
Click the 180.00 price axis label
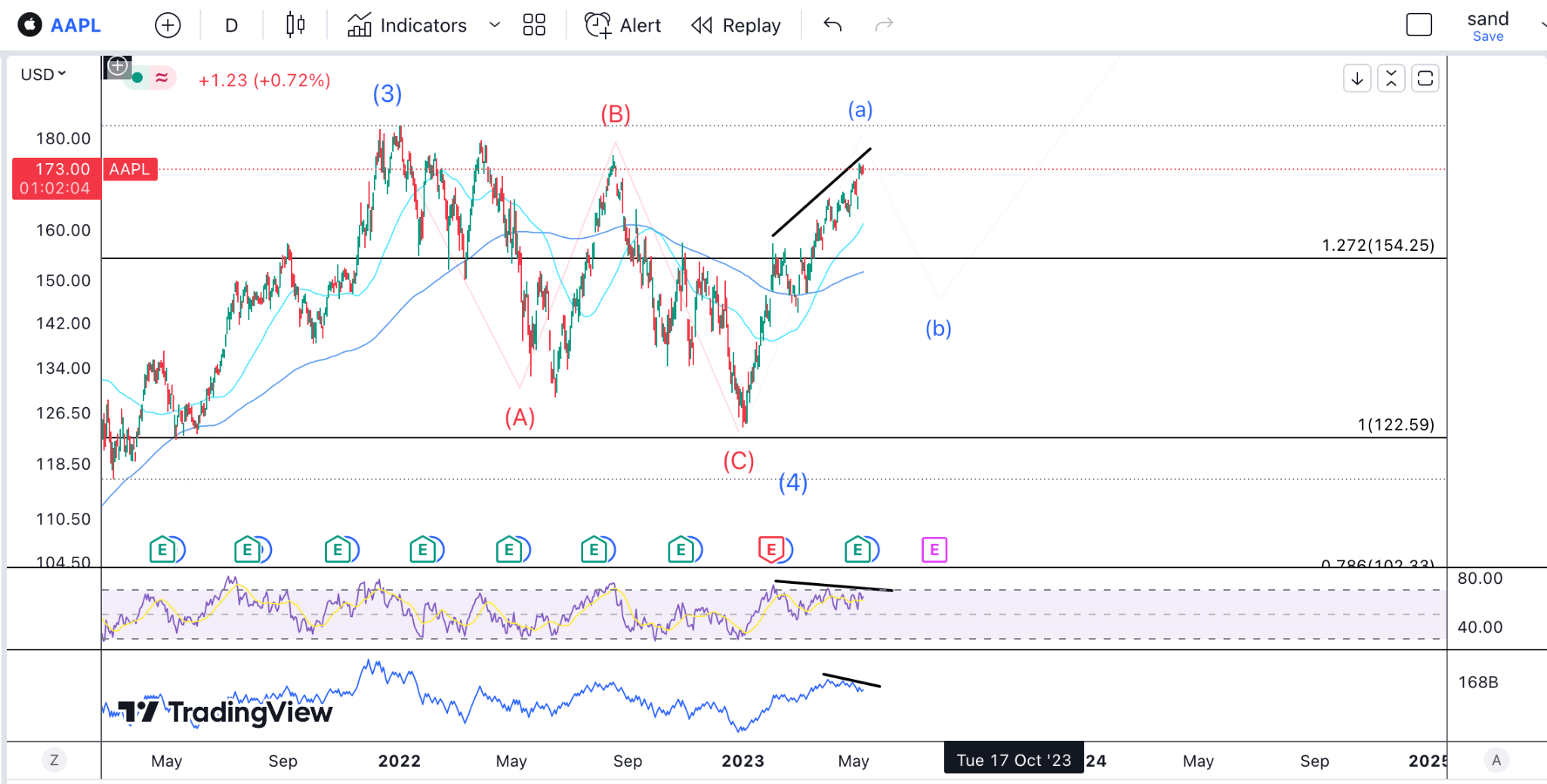click(63, 138)
